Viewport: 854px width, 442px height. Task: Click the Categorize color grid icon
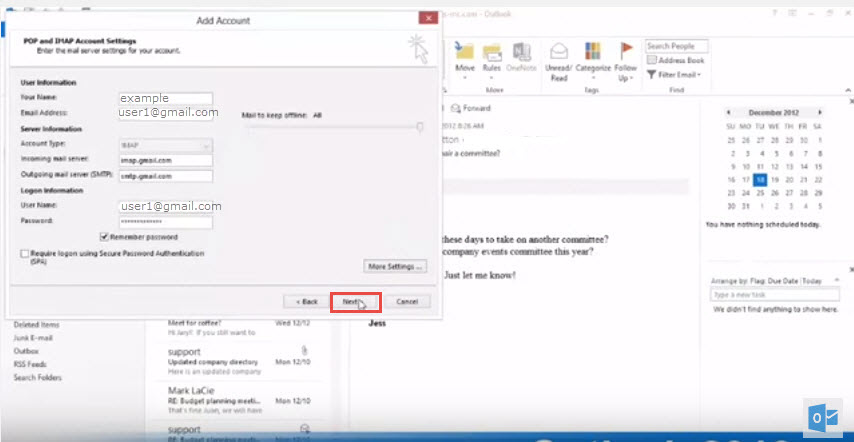point(593,51)
